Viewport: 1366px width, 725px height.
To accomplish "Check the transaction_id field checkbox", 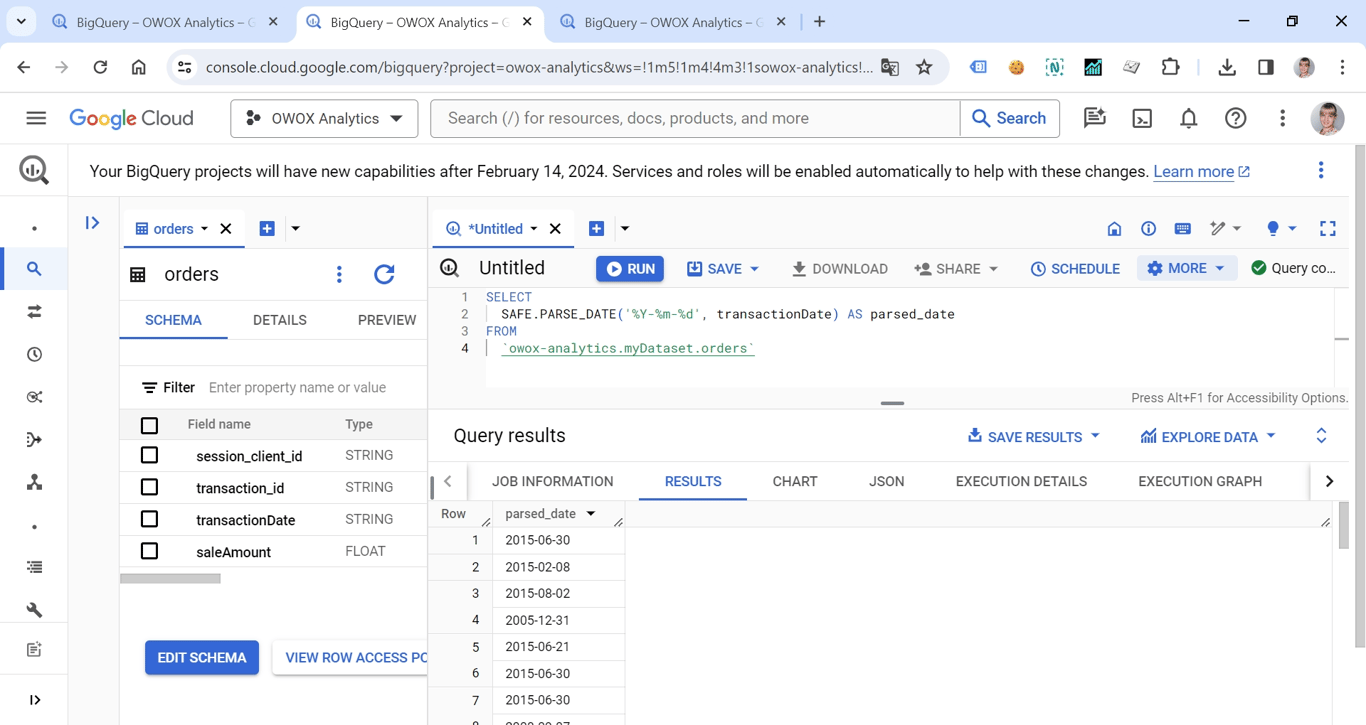I will point(149,487).
